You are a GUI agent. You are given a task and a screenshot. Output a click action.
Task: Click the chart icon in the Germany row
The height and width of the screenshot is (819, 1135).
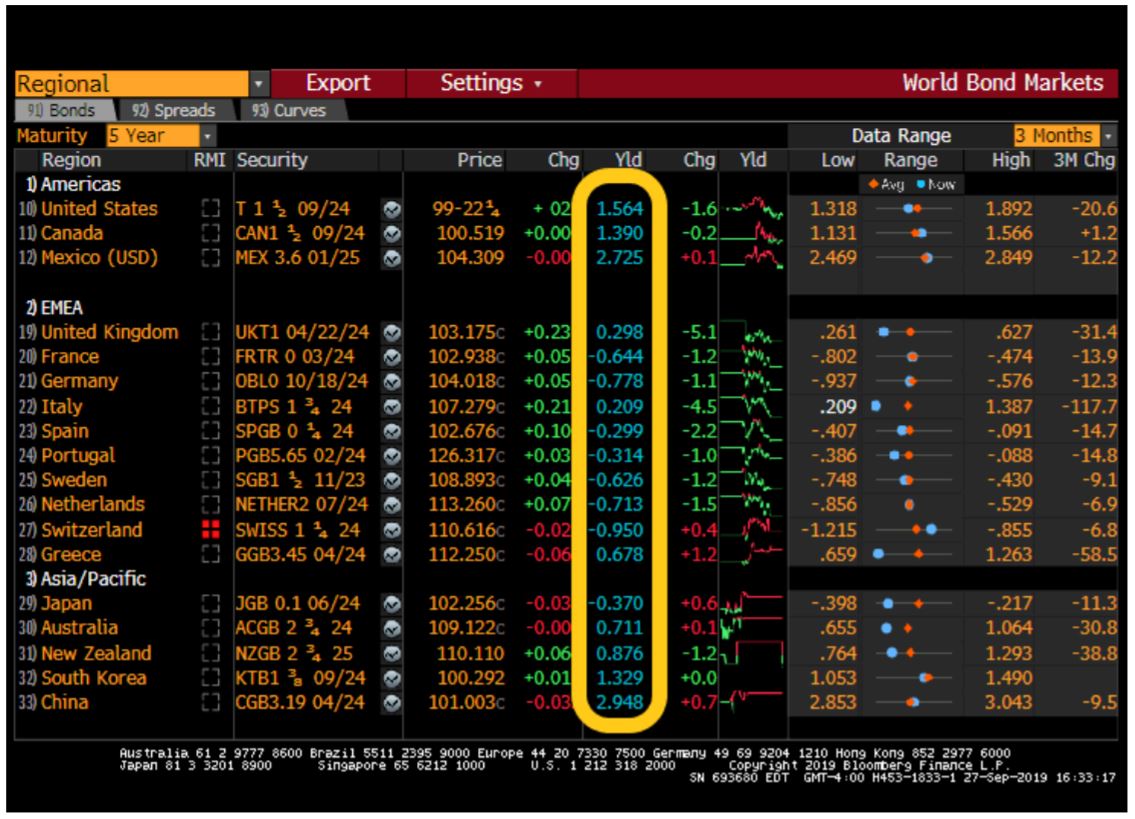(392, 382)
